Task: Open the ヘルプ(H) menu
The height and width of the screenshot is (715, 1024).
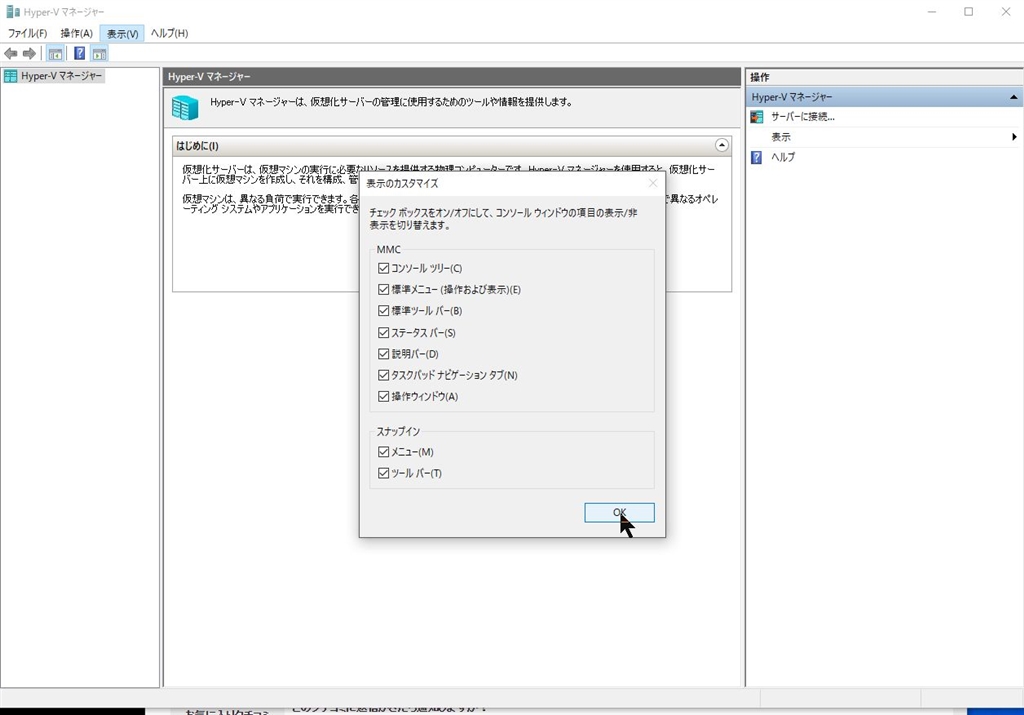Action: [169, 33]
